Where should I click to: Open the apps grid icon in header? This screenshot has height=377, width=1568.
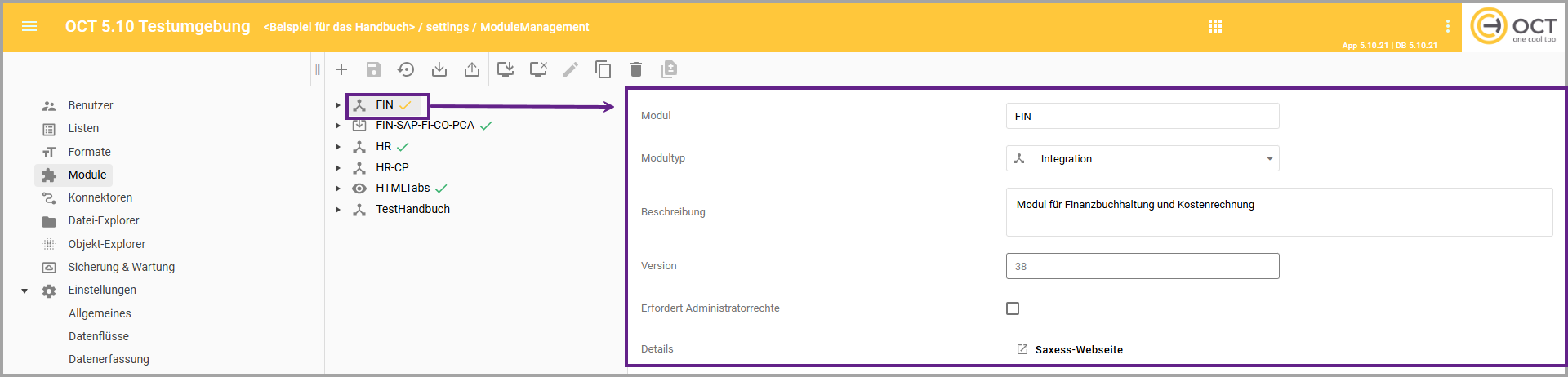coord(1215,26)
